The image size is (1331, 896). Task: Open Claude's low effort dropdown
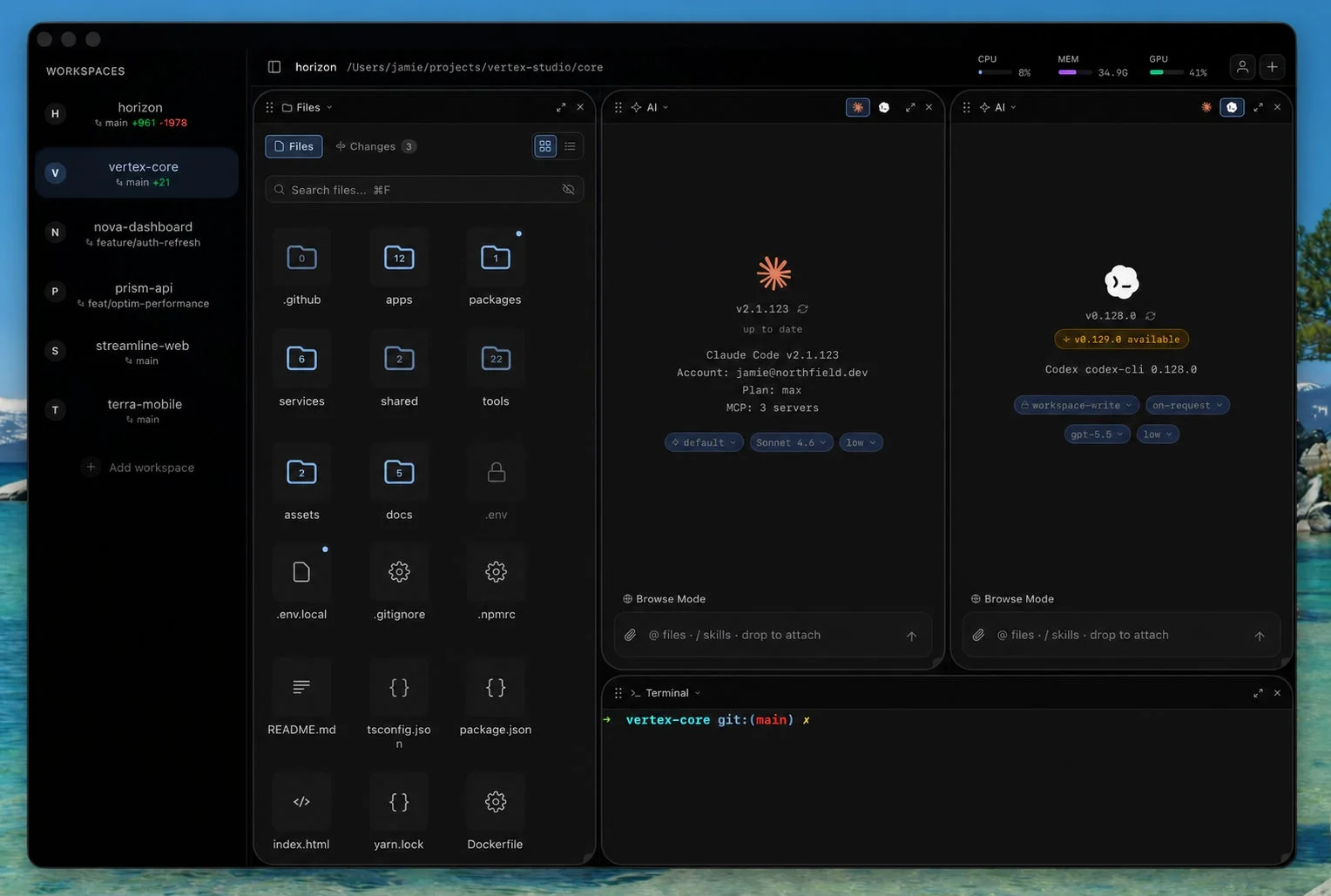pyautogui.click(x=861, y=442)
